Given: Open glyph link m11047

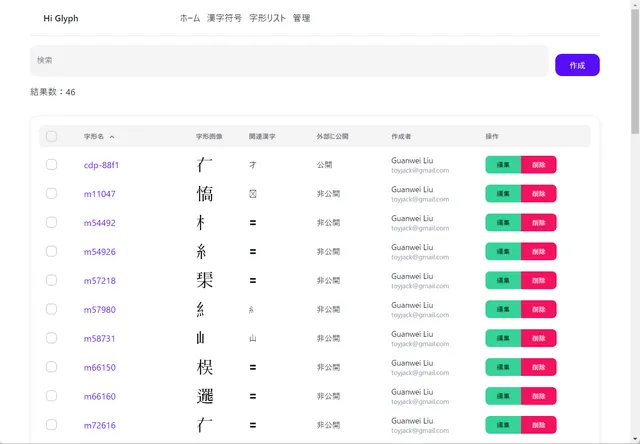Looking at the screenshot, I should (x=100, y=194).
